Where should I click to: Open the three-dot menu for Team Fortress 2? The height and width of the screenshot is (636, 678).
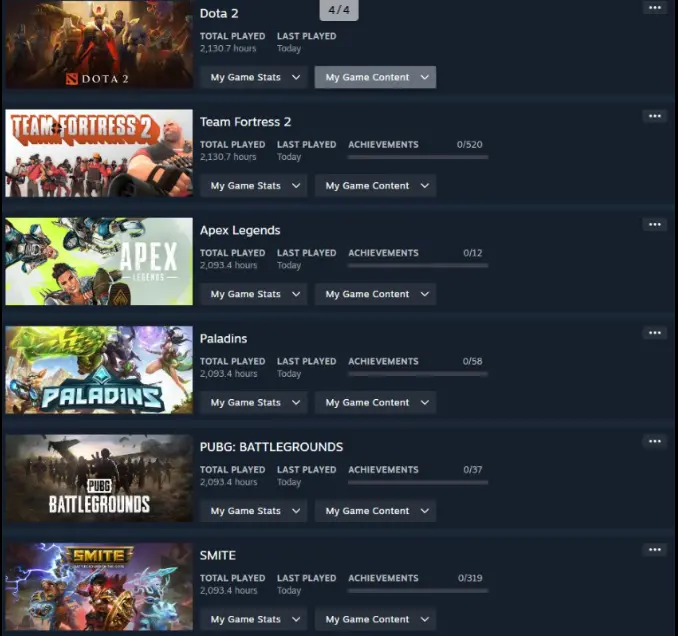point(655,116)
